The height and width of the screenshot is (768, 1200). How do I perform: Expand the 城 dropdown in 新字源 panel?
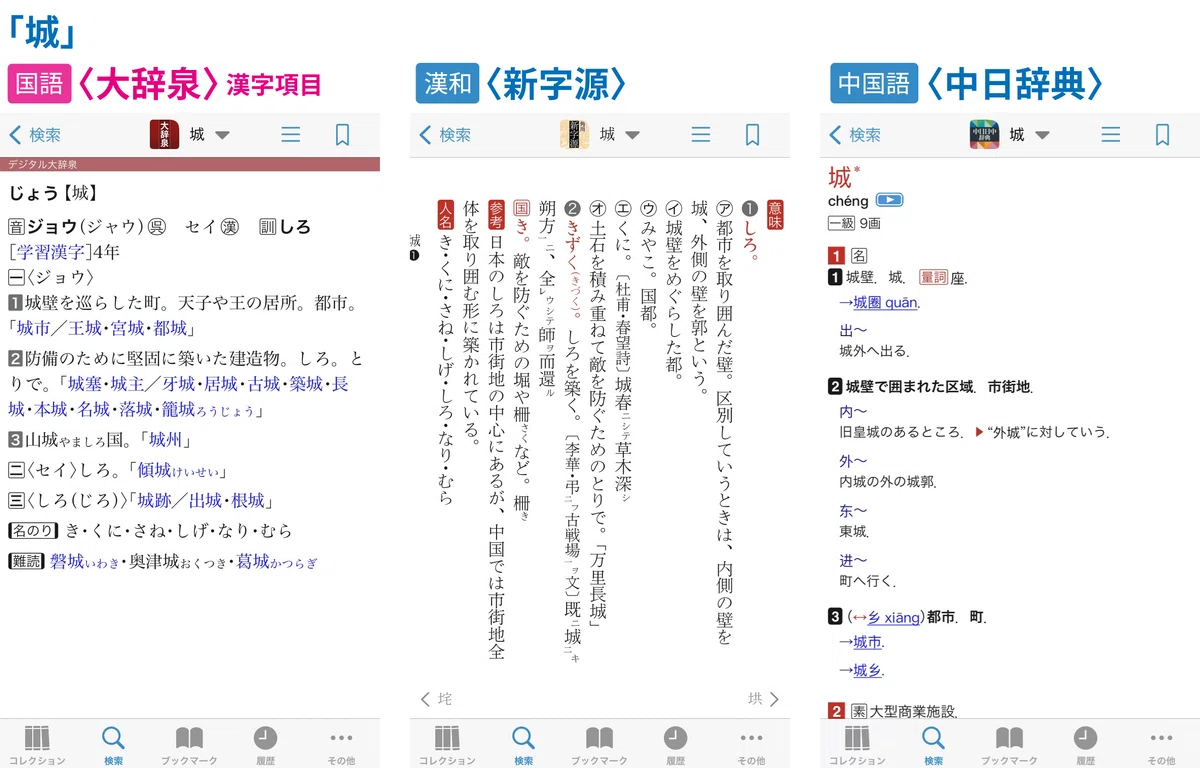[x=632, y=135]
